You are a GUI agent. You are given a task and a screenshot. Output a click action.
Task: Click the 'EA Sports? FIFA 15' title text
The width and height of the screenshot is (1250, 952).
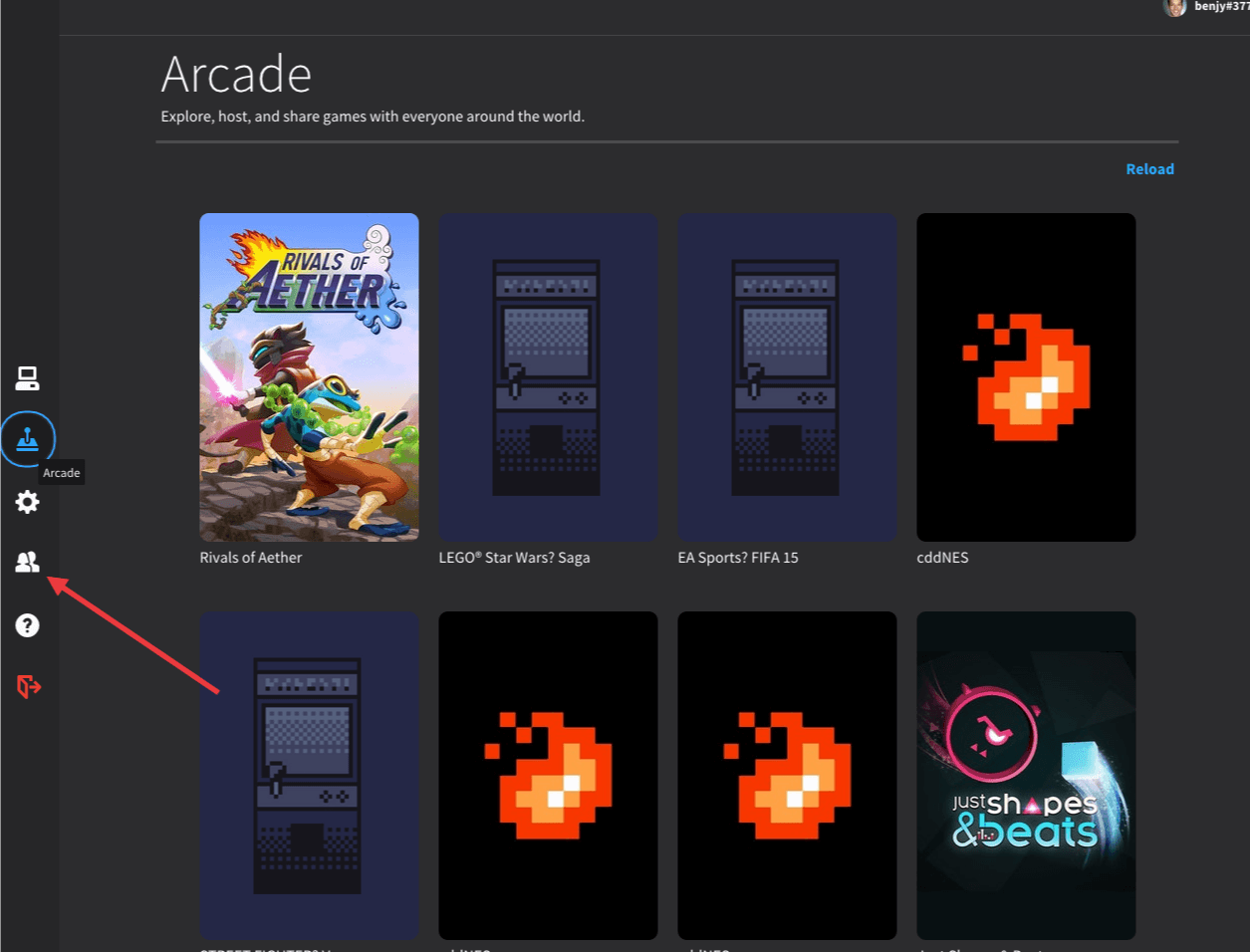[x=738, y=558]
